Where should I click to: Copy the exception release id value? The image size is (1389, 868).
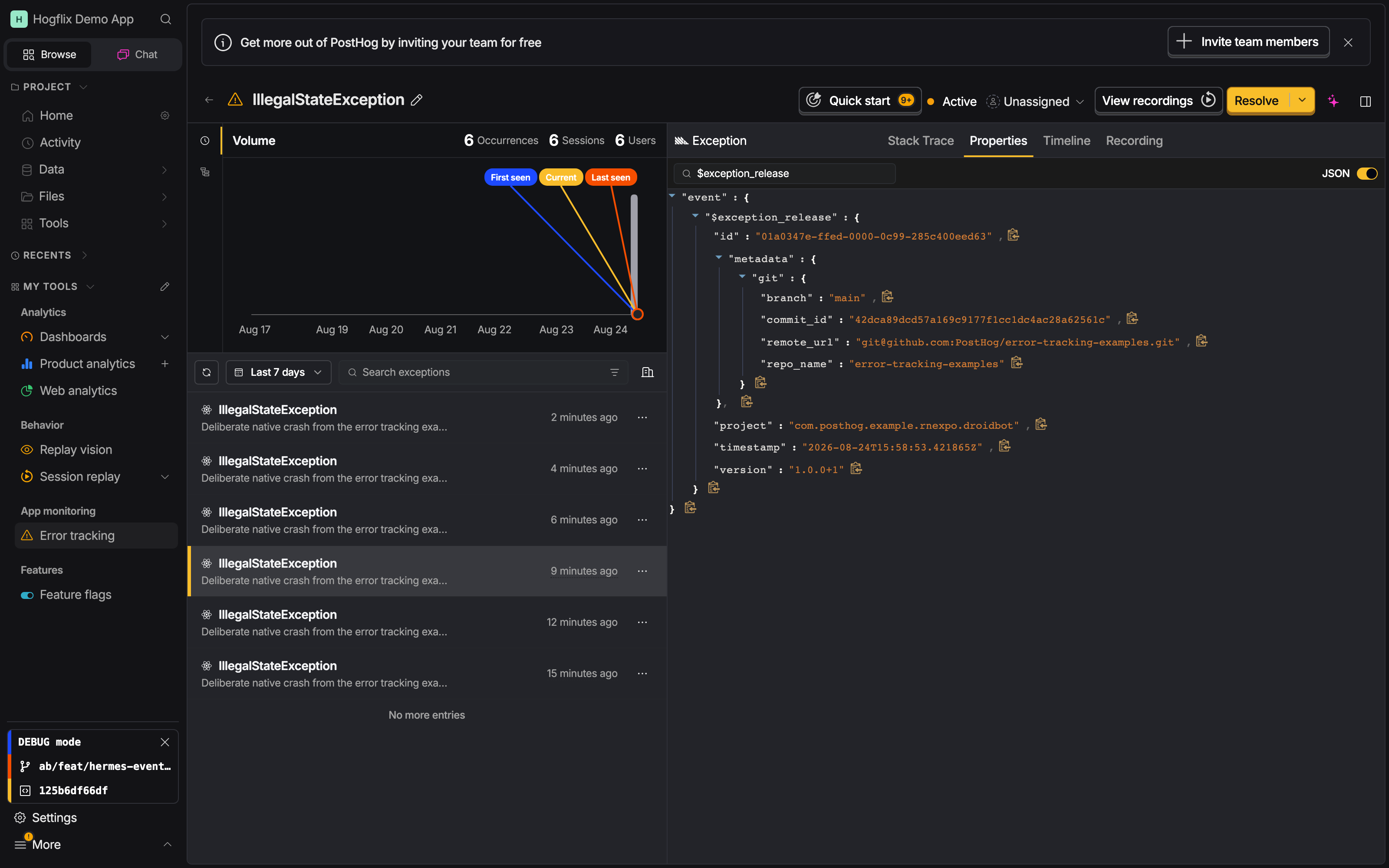click(1013, 235)
